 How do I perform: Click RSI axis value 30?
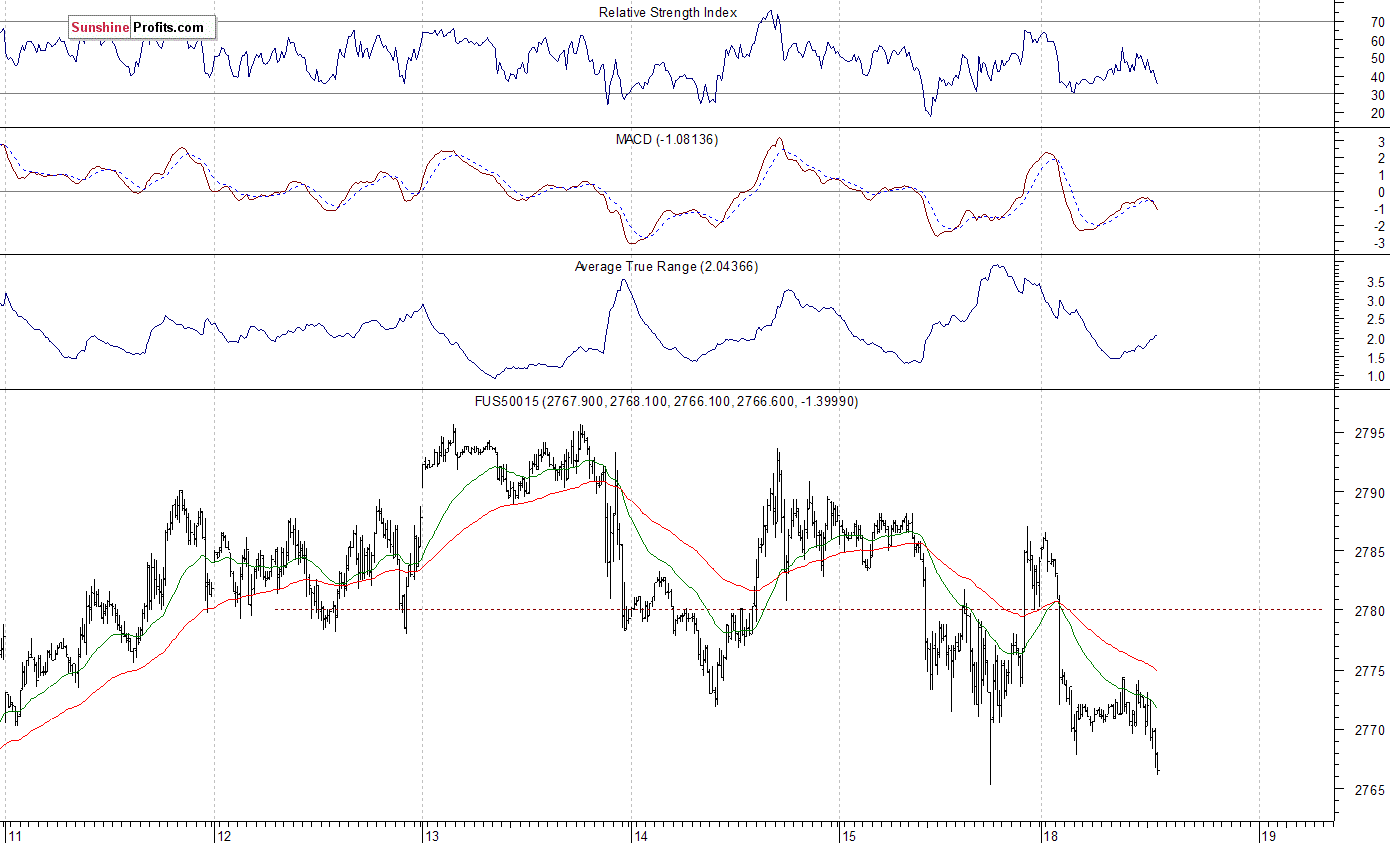[x=1378, y=94]
